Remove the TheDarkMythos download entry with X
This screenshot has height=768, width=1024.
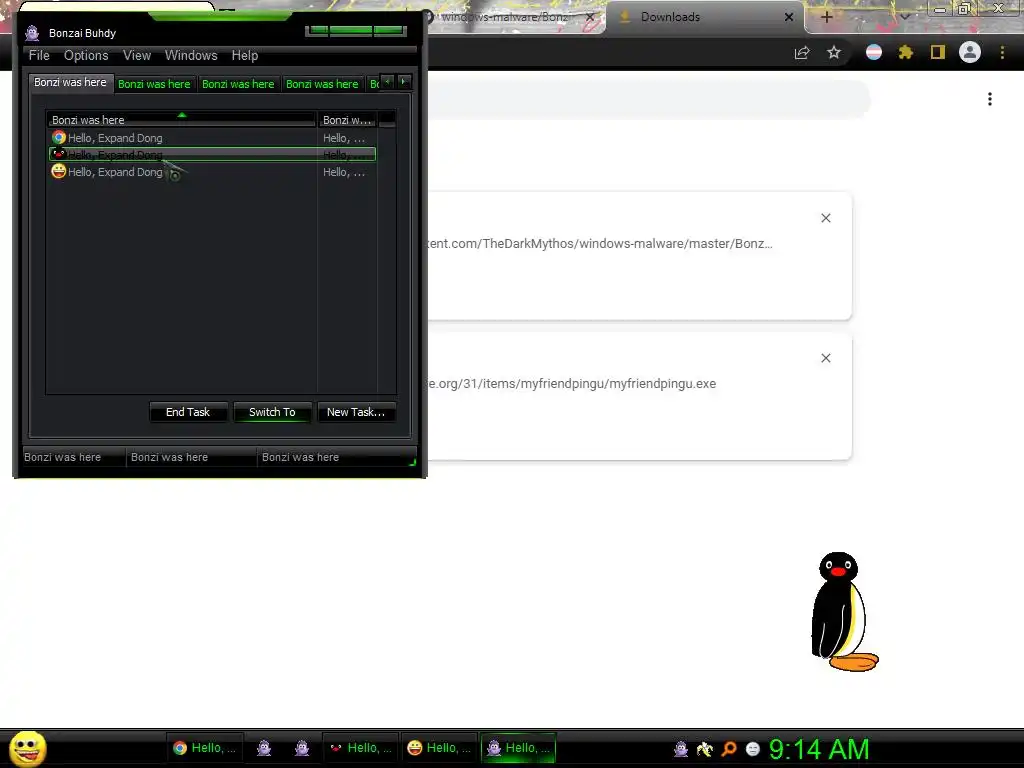[826, 218]
